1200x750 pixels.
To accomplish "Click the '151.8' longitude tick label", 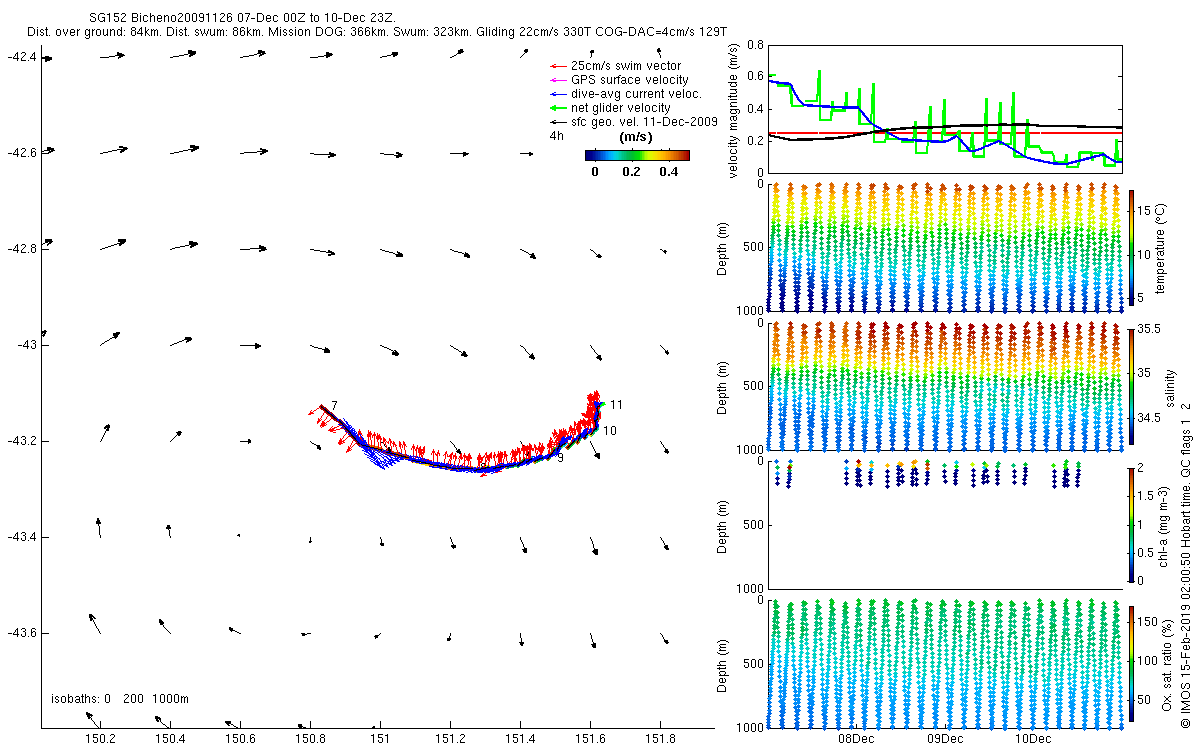I will [660, 738].
